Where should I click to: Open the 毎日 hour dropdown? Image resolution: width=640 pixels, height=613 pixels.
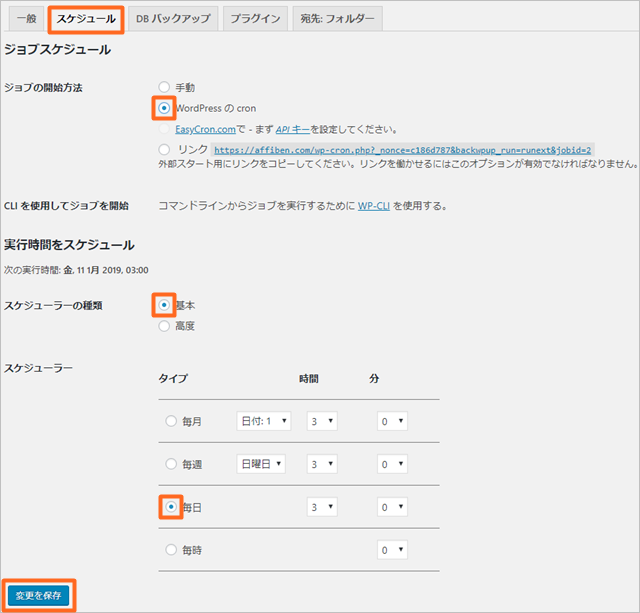pos(320,507)
